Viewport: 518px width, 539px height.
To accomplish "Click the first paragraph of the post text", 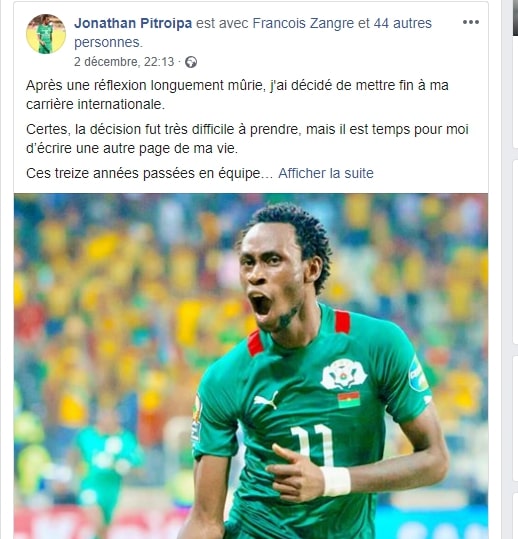I will [x=237, y=95].
